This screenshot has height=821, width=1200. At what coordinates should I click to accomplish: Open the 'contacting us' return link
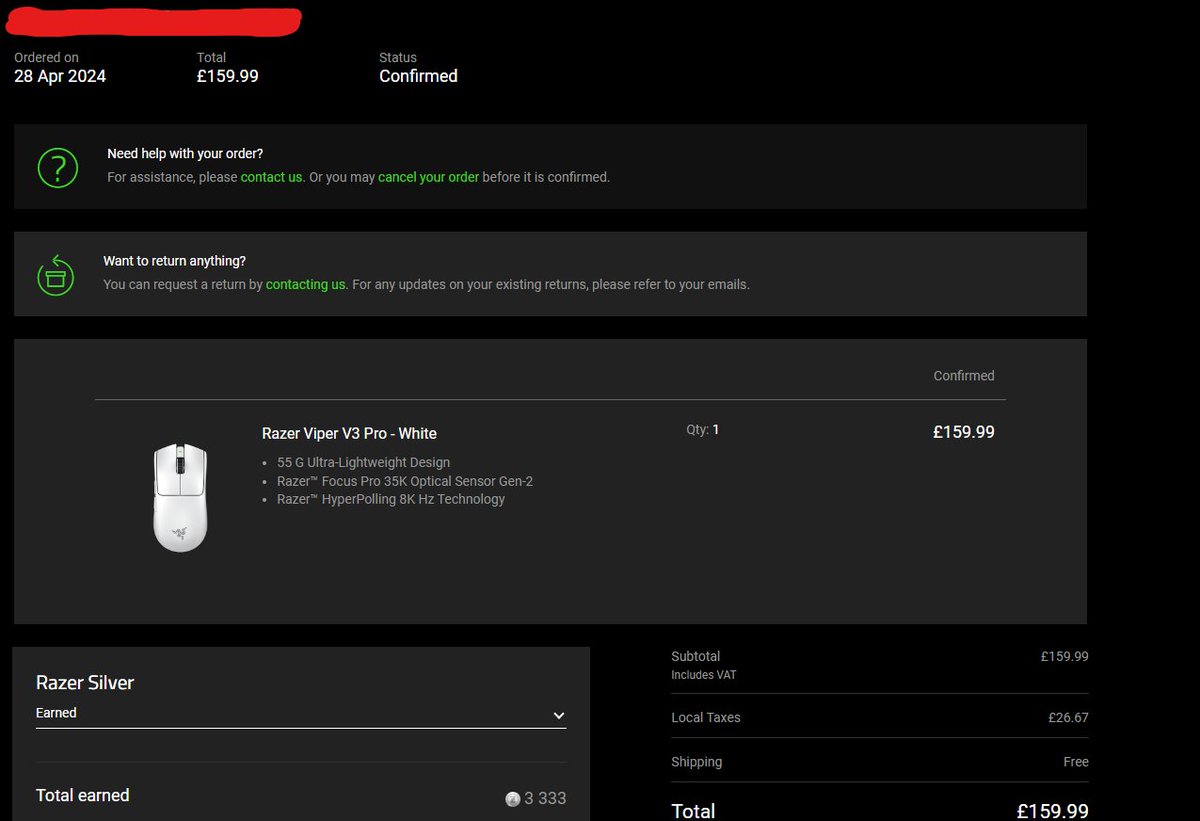tap(306, 284)
